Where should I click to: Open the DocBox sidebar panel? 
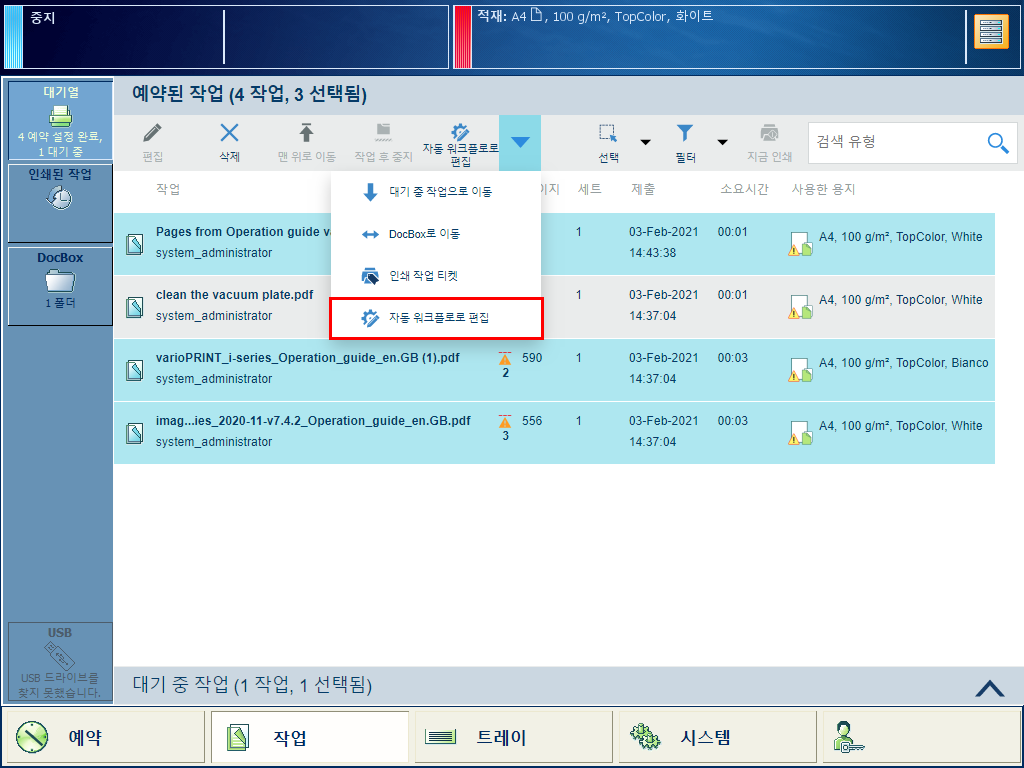[x=60, y=285]
